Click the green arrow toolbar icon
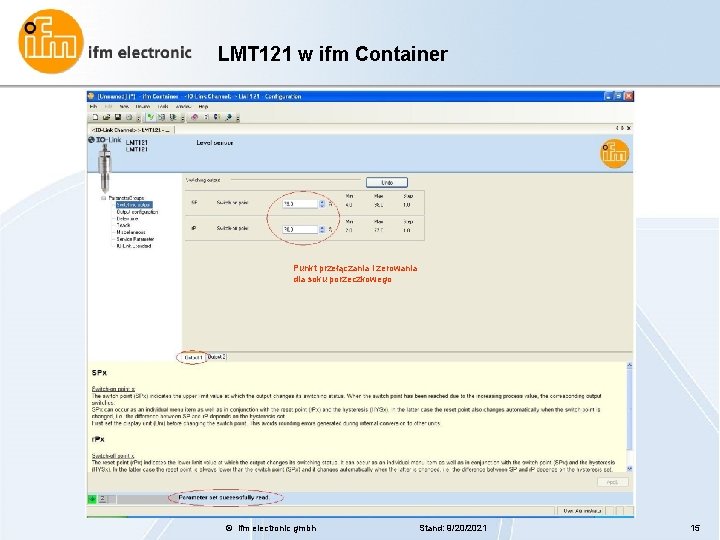 tap(150, 118)
